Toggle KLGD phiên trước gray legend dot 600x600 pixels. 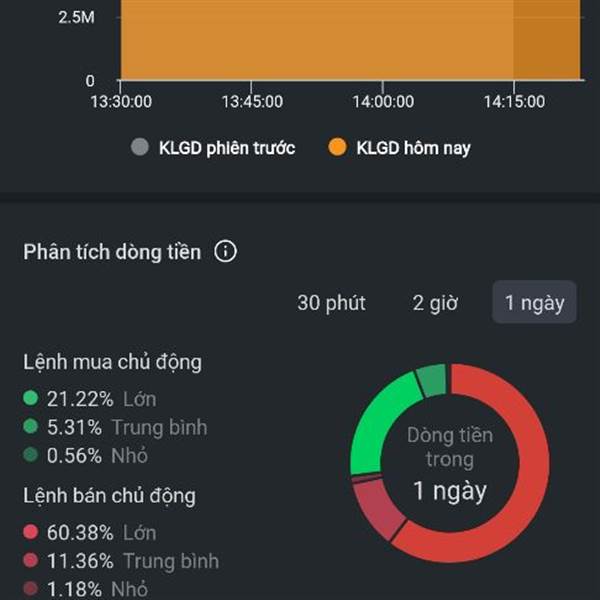click(140, 147)
